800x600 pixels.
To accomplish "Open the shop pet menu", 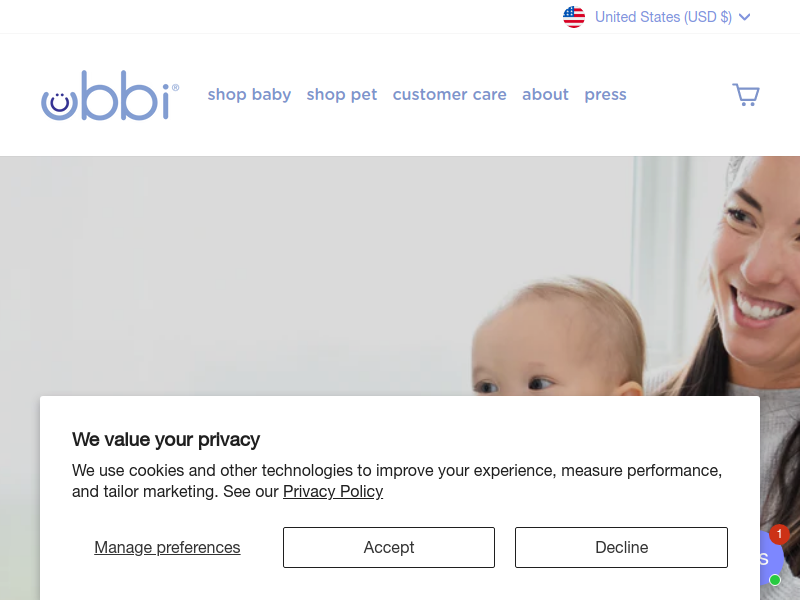I will click(x=342, y=95).
